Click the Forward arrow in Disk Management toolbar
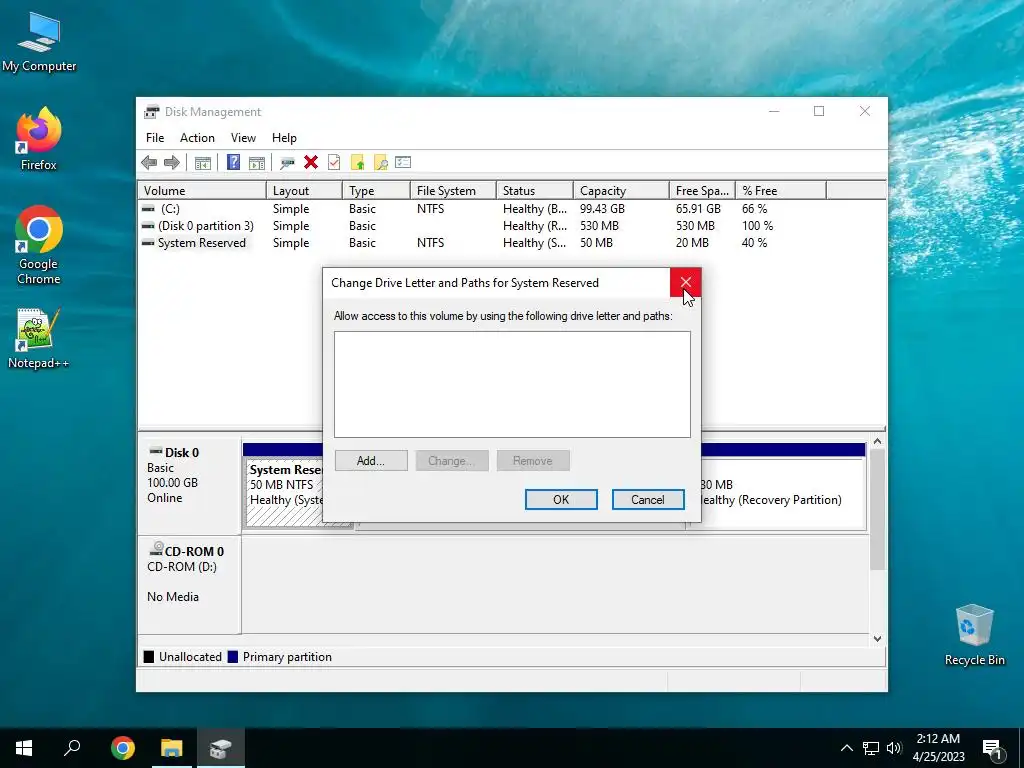Screen dimensions: 1024x768 (172, 163)
